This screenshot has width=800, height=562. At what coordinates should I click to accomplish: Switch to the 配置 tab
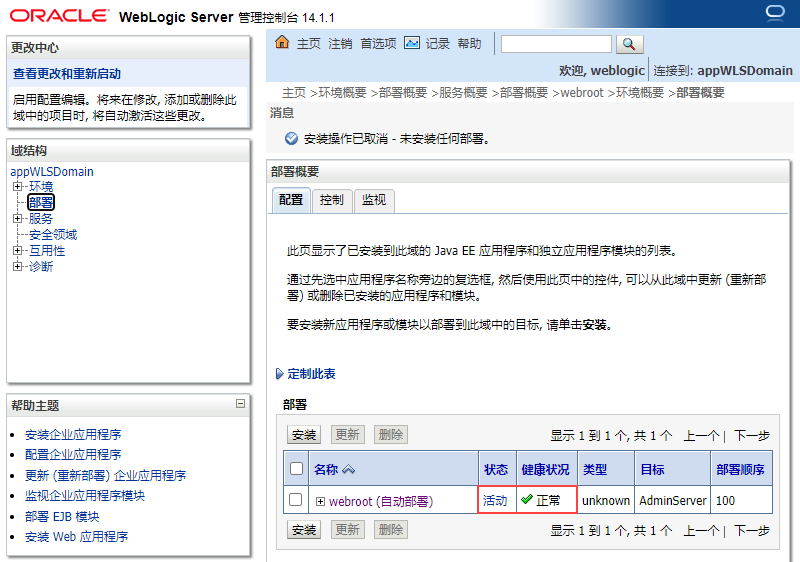click(x=291, y=200)
